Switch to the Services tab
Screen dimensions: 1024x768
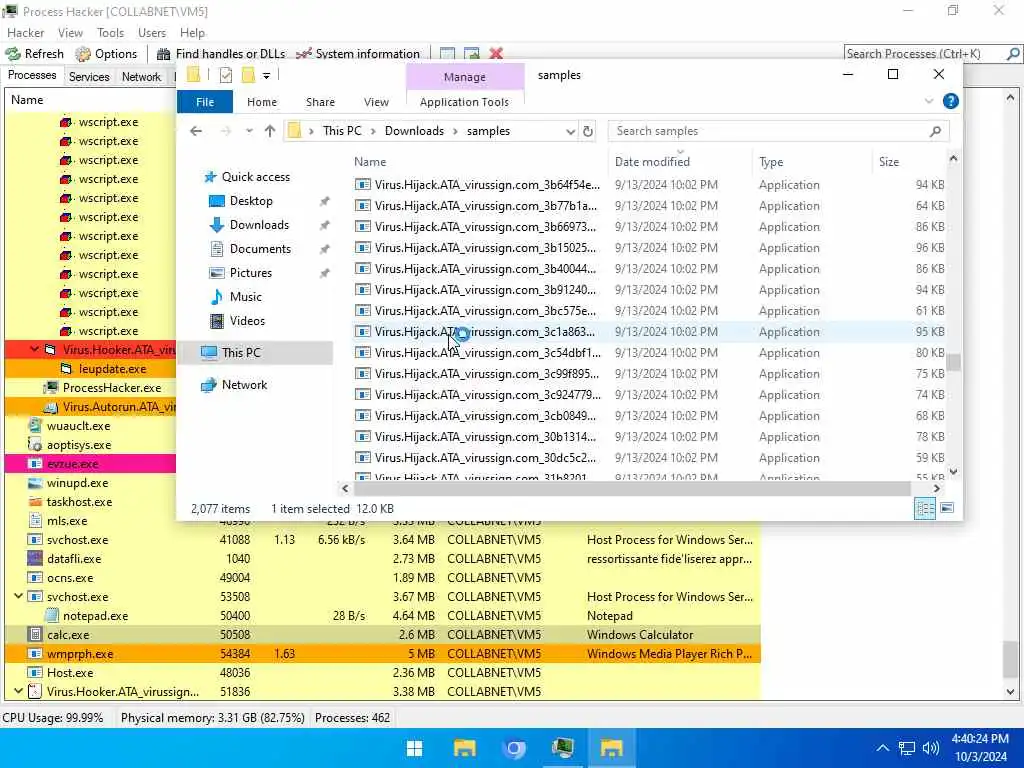click(x=89, y=76)
